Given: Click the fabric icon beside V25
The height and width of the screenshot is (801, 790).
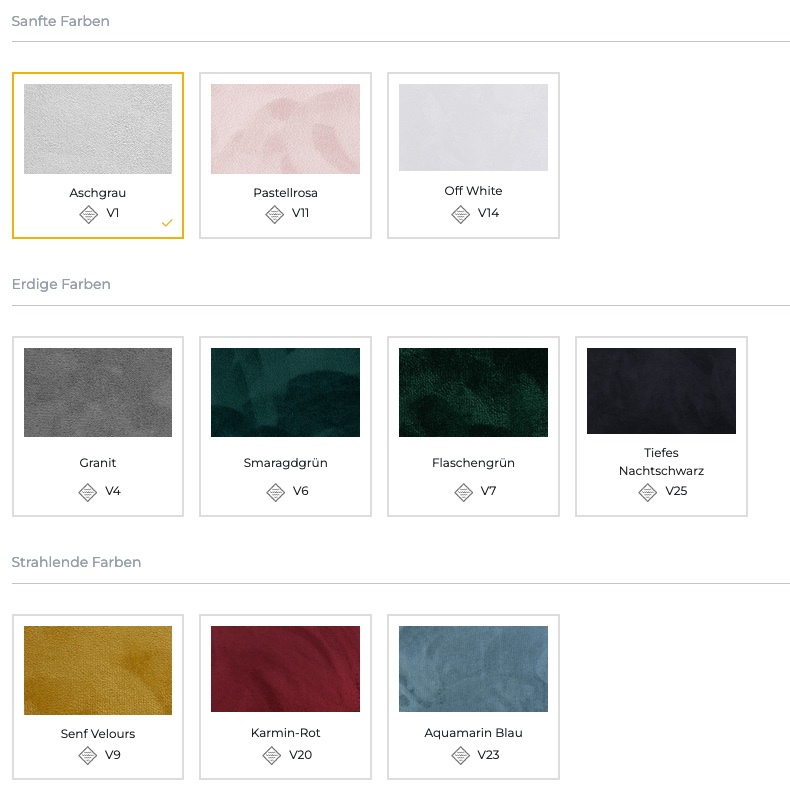Looking at the screenshot, I should pos(647,492).
